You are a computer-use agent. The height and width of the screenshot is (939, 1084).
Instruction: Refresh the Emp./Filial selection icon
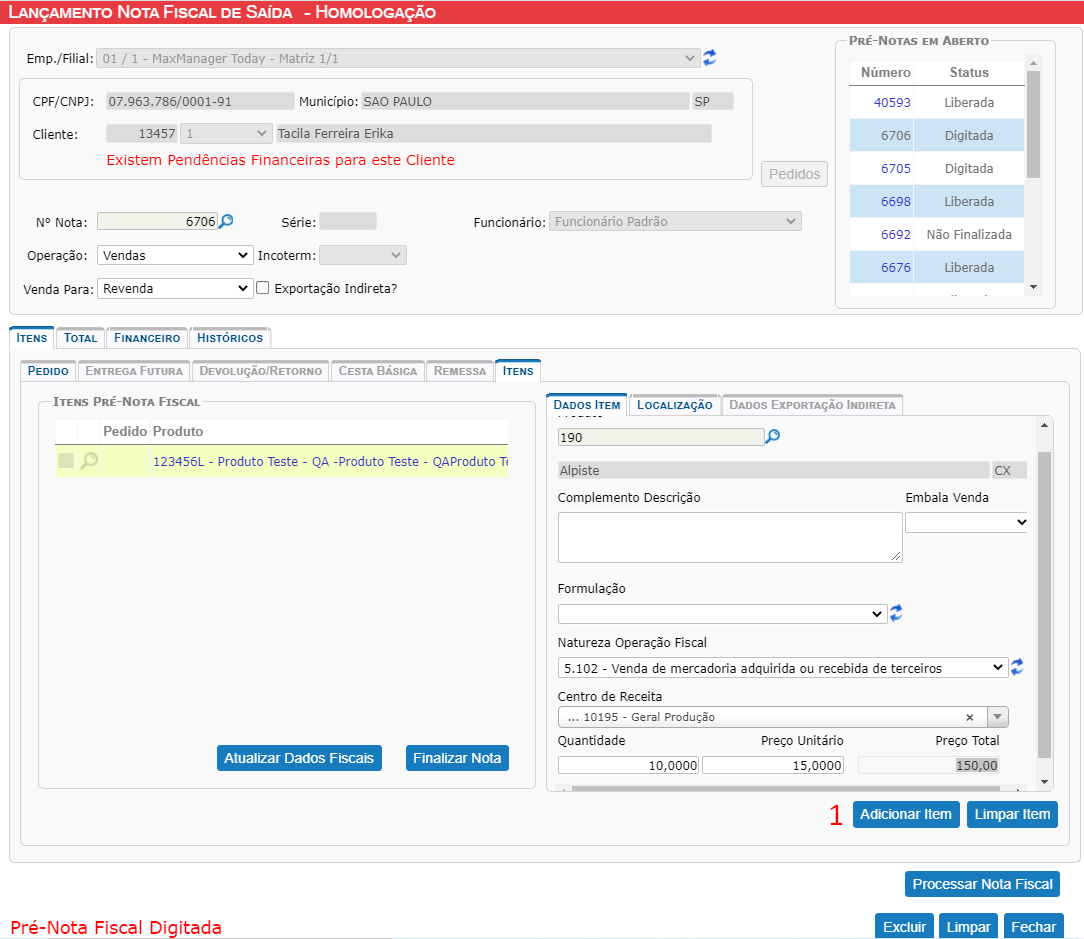(709, 58)
